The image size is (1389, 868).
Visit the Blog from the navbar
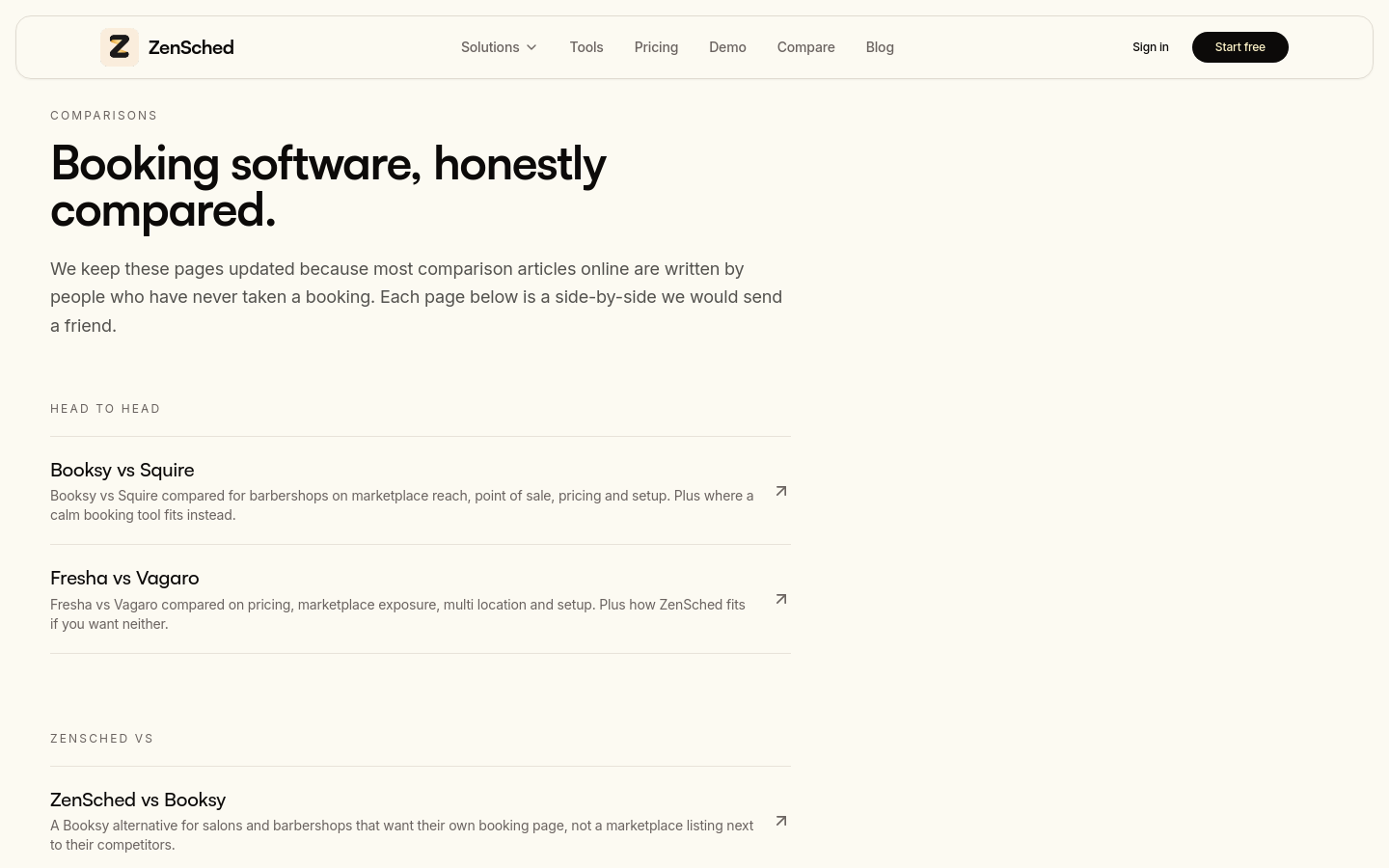(880, 47)
